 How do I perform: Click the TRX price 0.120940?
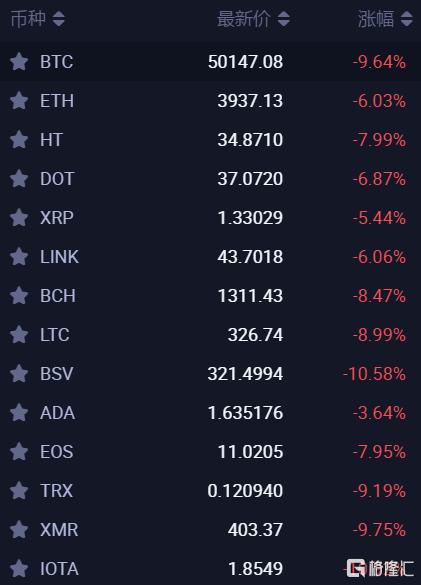click(x=245, y=491)
